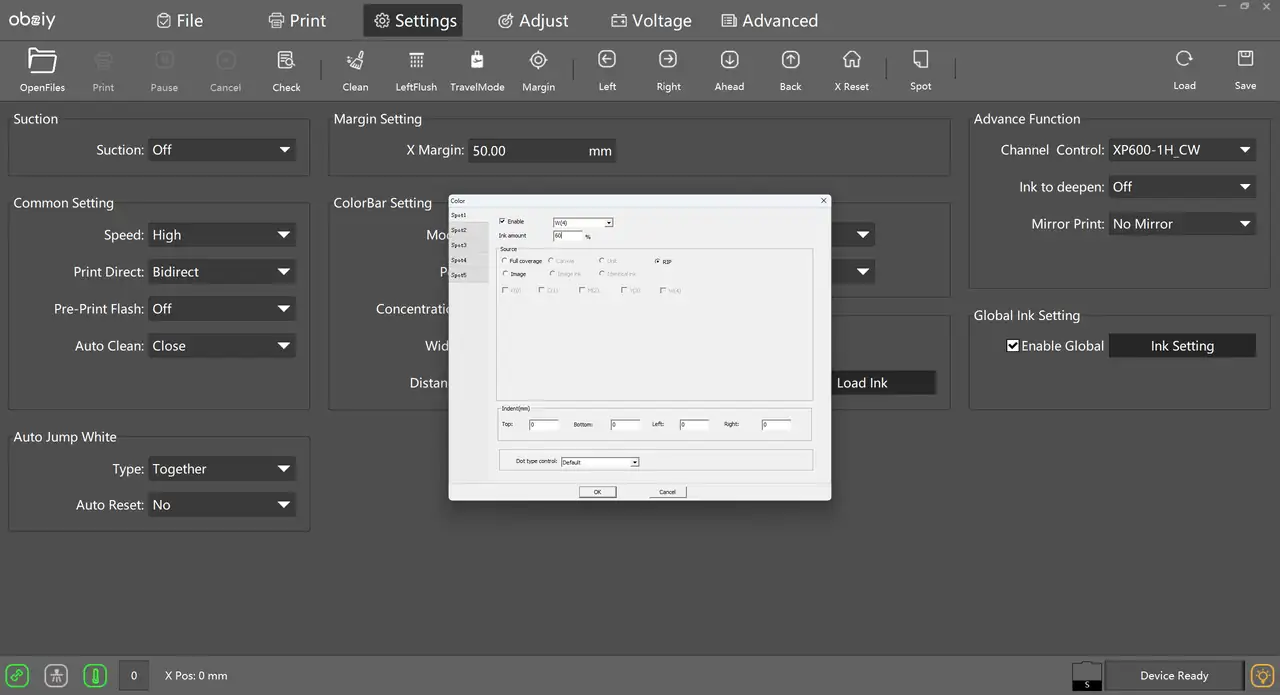The width and height of the screenshot is (1280, 695).
Task: Activate the LeftFlush toolbar icon
Action: click(x=416, y=61)
